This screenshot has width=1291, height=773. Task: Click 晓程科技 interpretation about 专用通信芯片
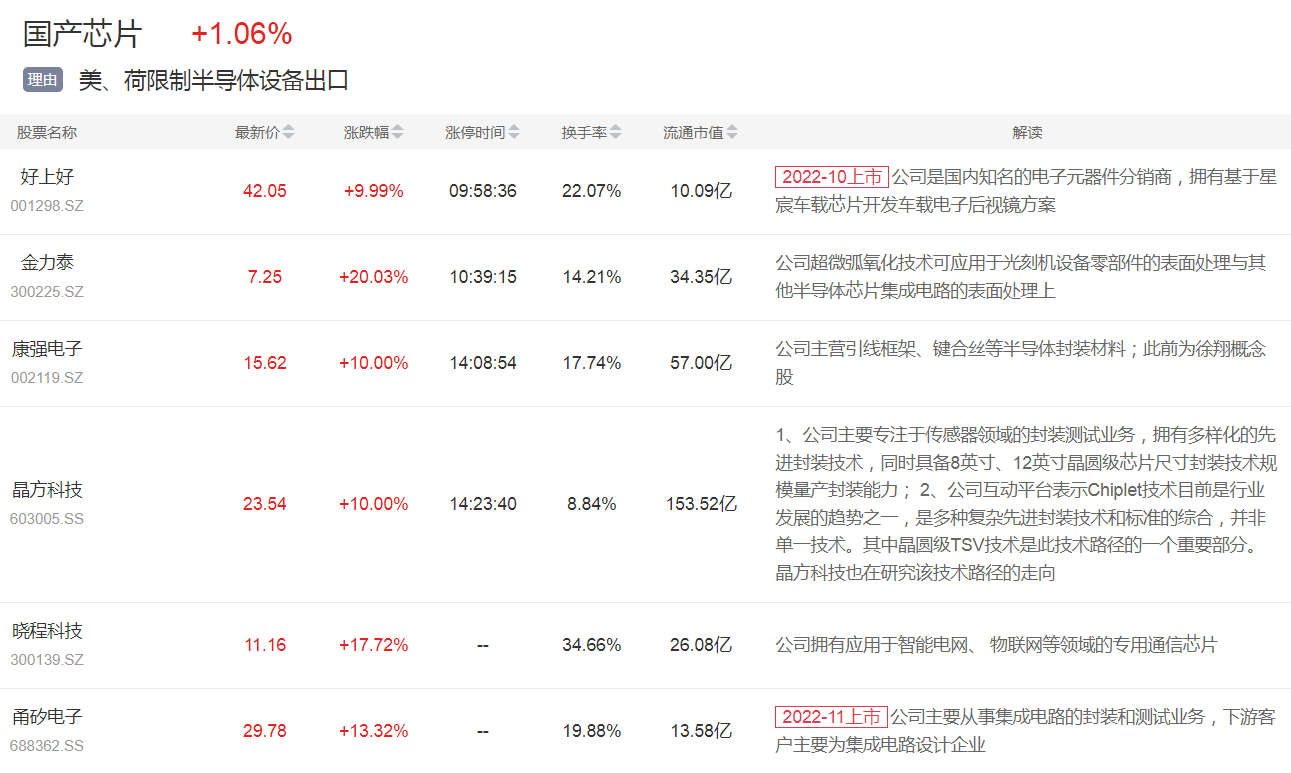996,645
